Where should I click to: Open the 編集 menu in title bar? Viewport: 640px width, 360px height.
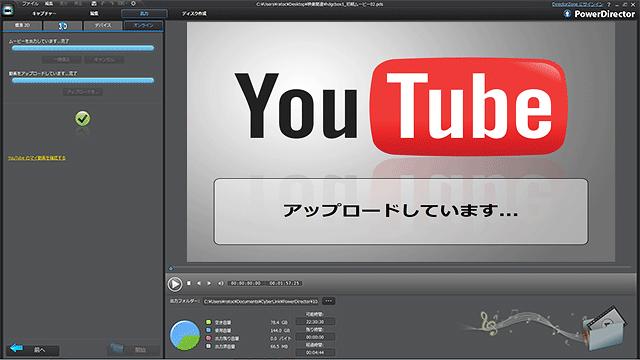click(49, 4)
